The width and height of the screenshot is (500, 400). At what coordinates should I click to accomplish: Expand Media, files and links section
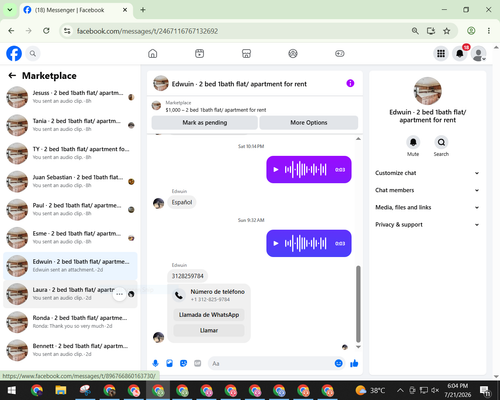[x=427, y=207]
